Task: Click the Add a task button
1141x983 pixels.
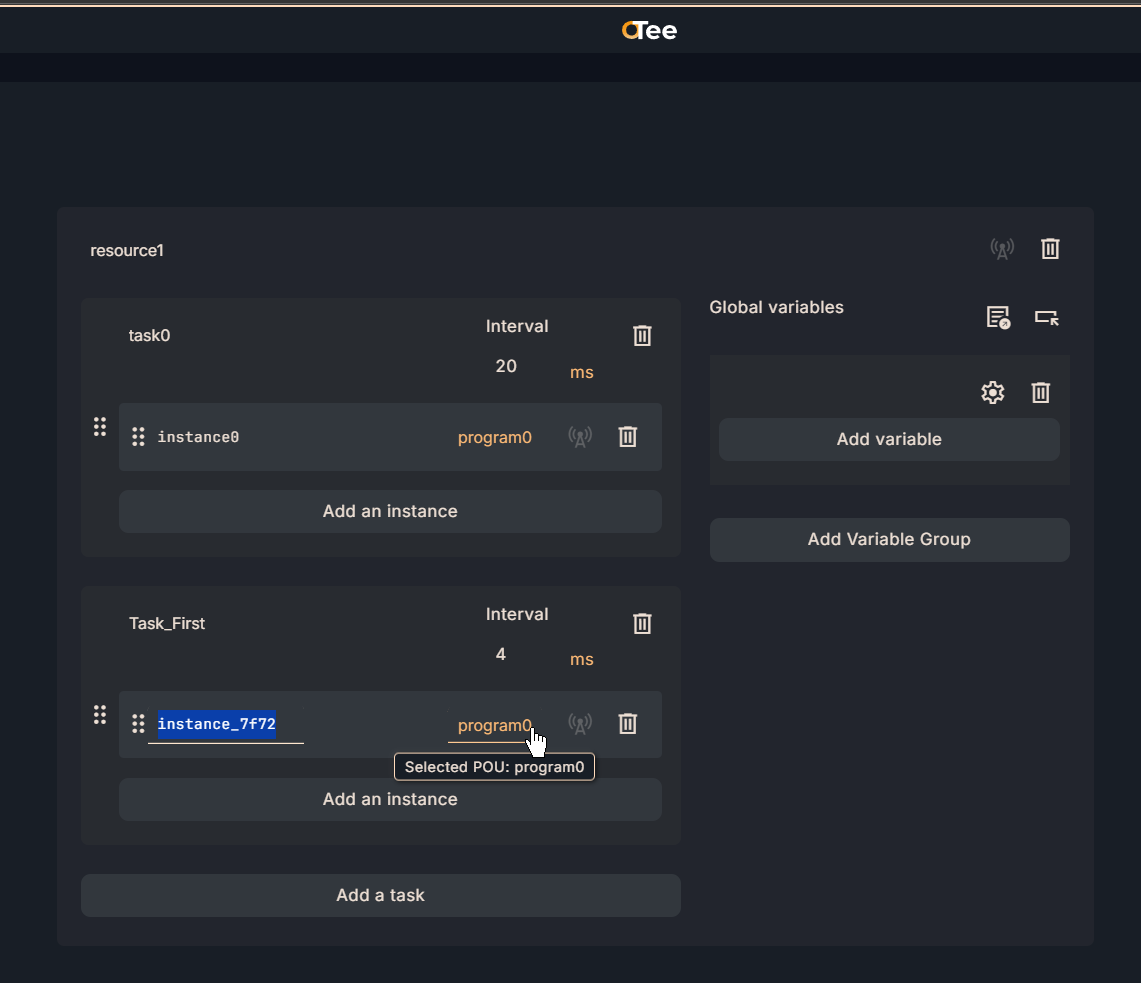Action: click(380, 895)
